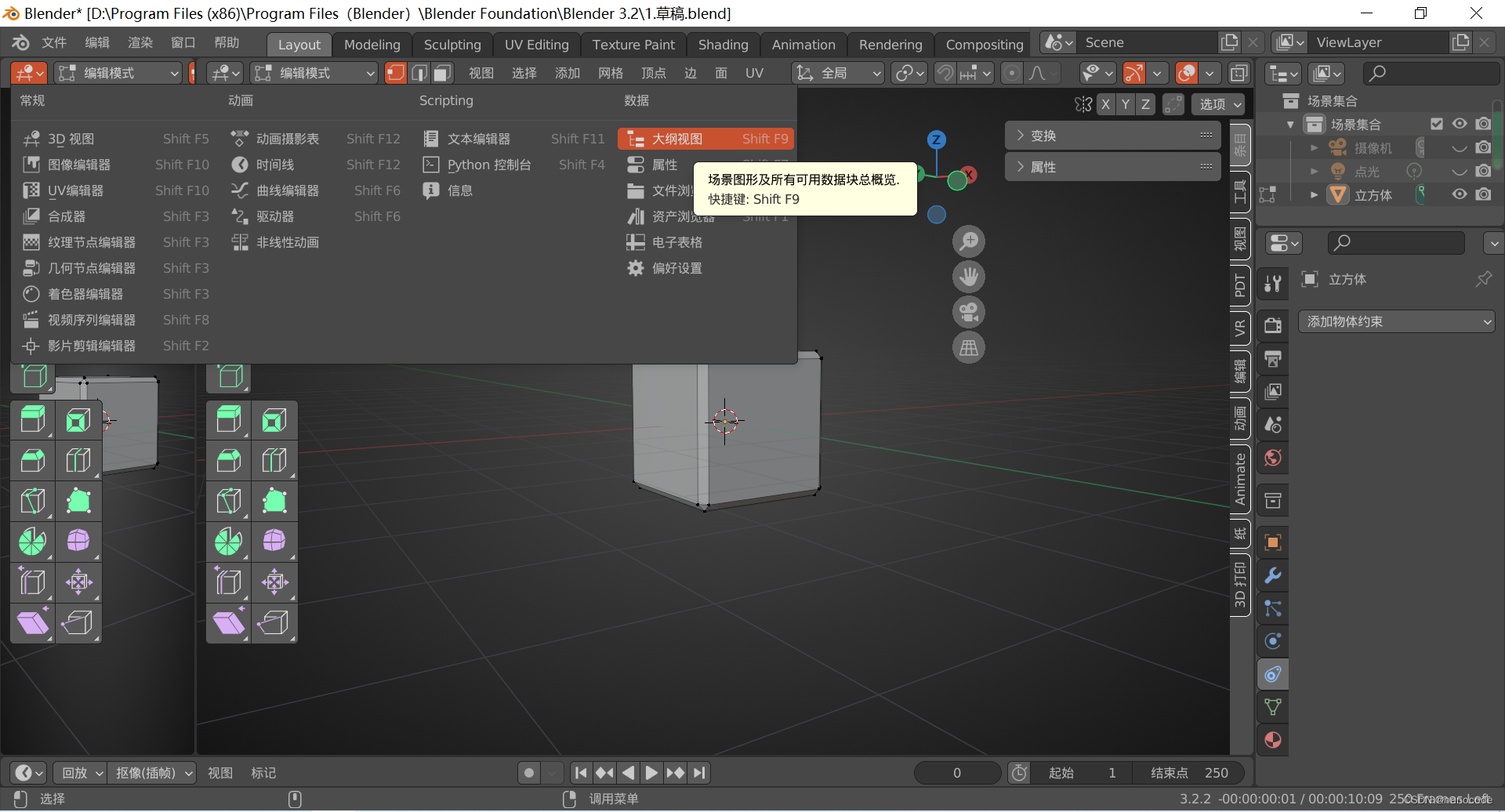
Task: Select Knife tool in right toolbar
Action: 229,501
